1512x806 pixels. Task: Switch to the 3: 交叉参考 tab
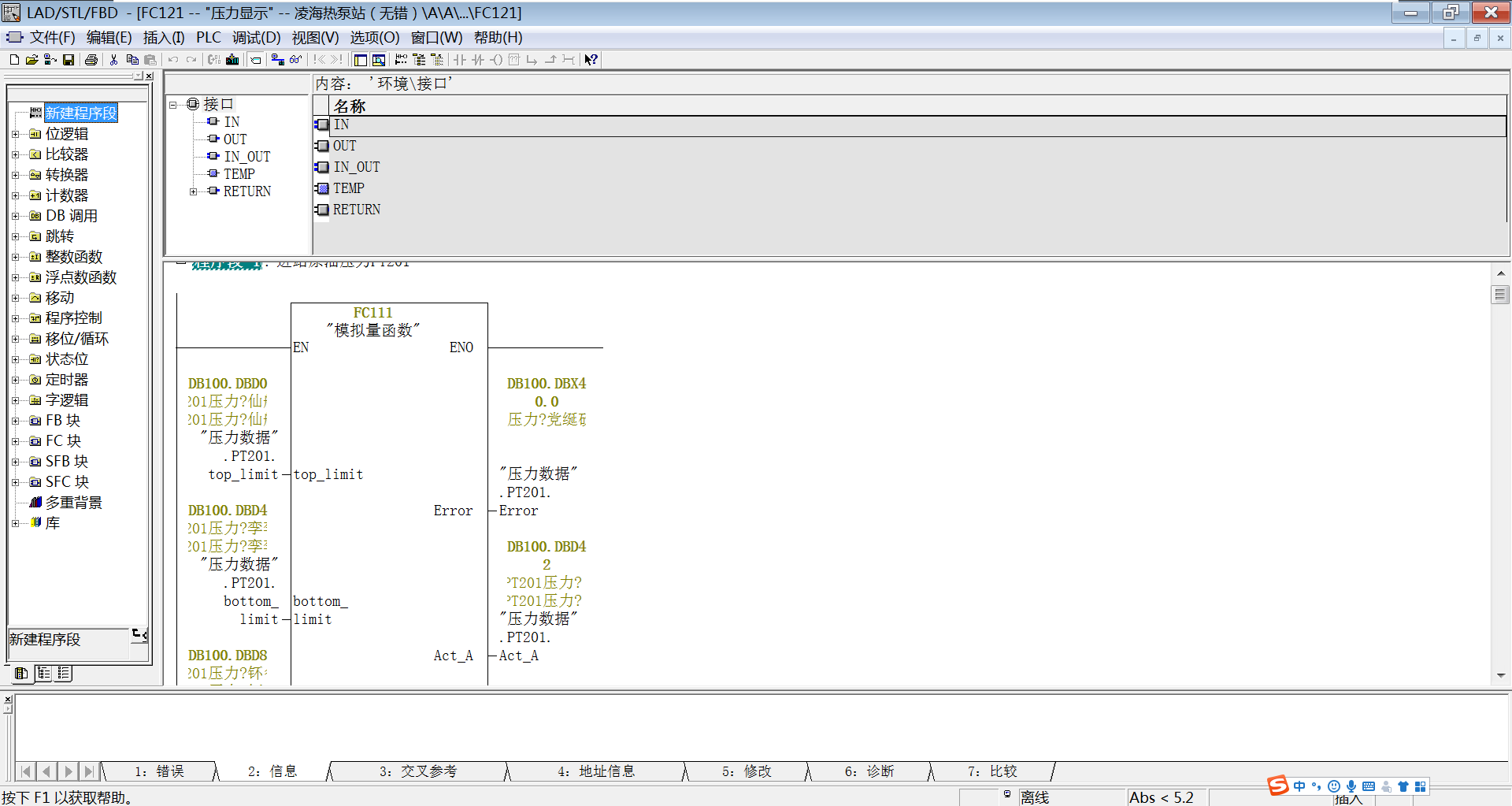pyautogui.click(x=417, y=771)
